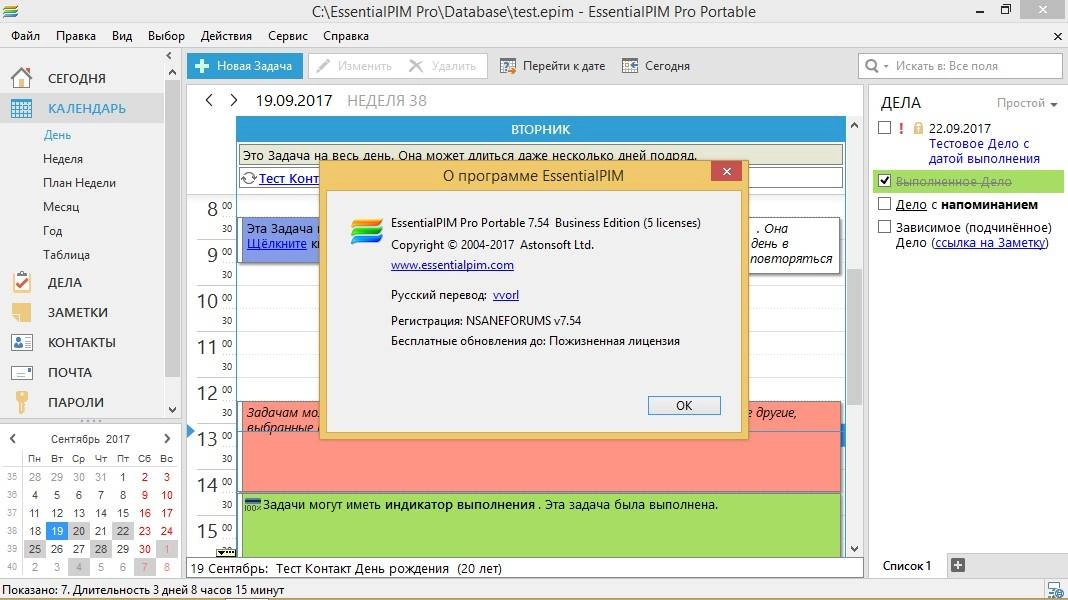Click calendar scroll down arrow
The height and width of the screenshot is (600, 1068).
854,549
